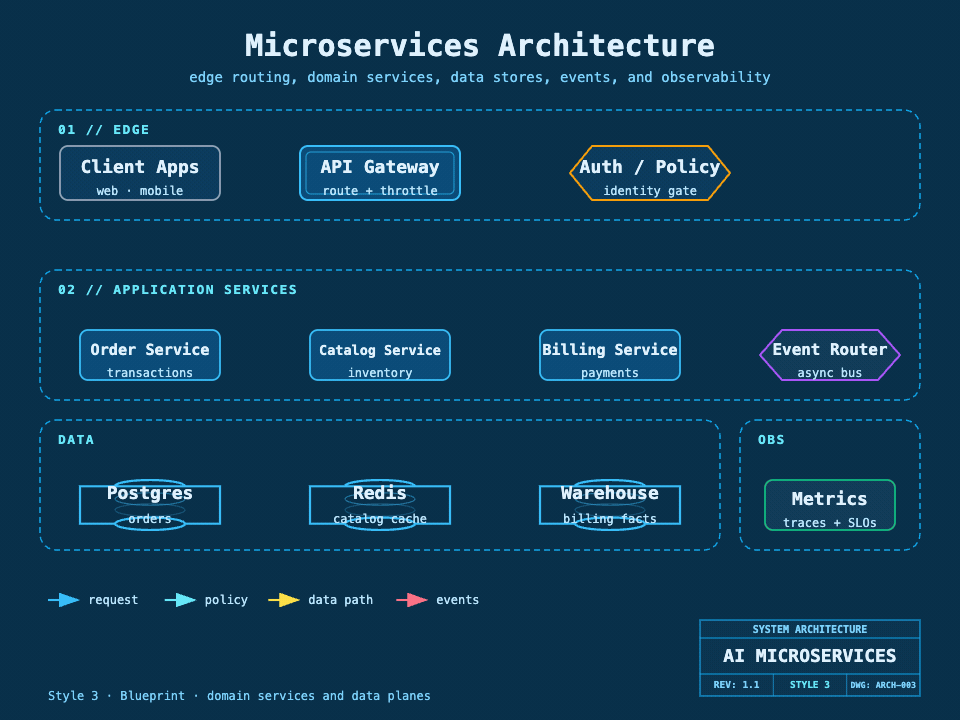Click the blue request arrow in legend
The width and height of the screenshot is (960, 720).
click(64, 600)
